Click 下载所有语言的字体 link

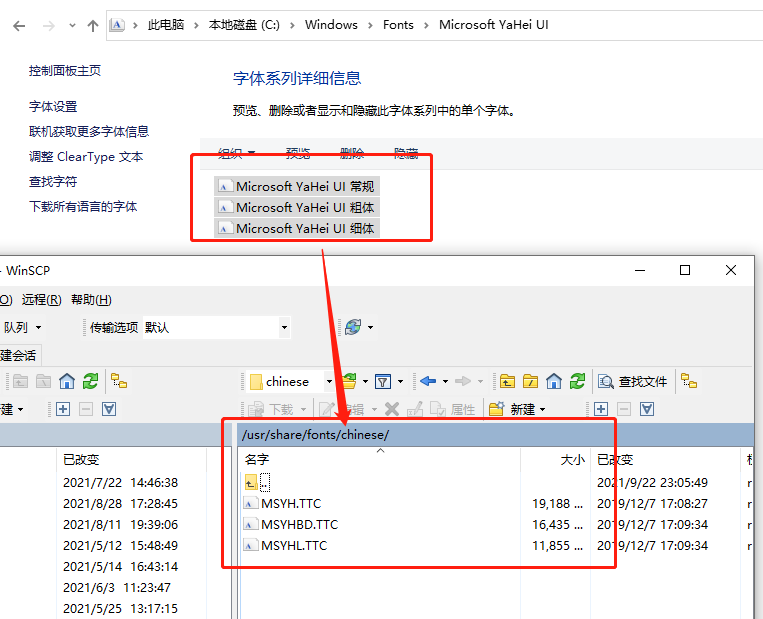[x=83, y=206]
